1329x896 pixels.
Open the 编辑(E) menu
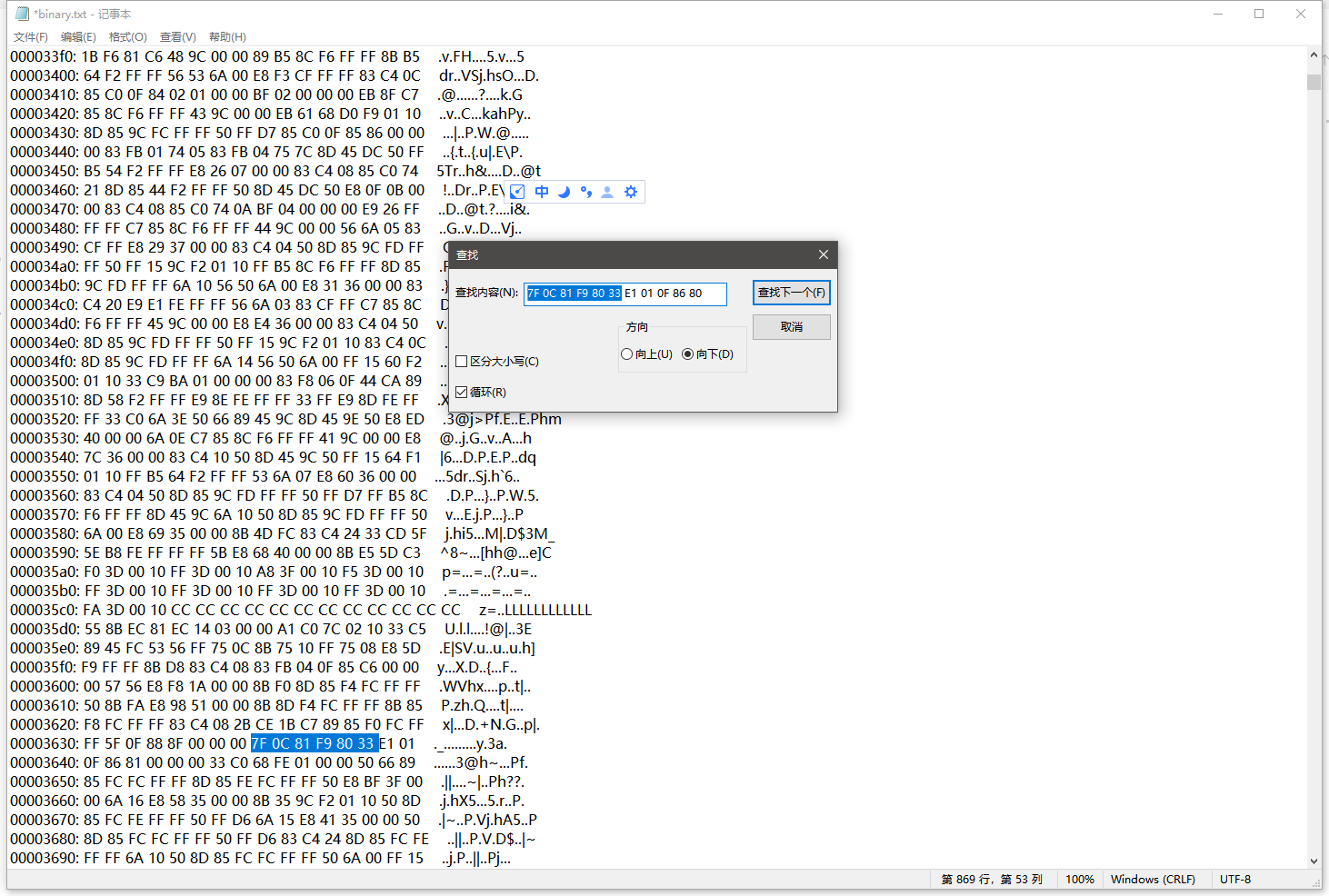pyautogui.click(x=78, y=37)
